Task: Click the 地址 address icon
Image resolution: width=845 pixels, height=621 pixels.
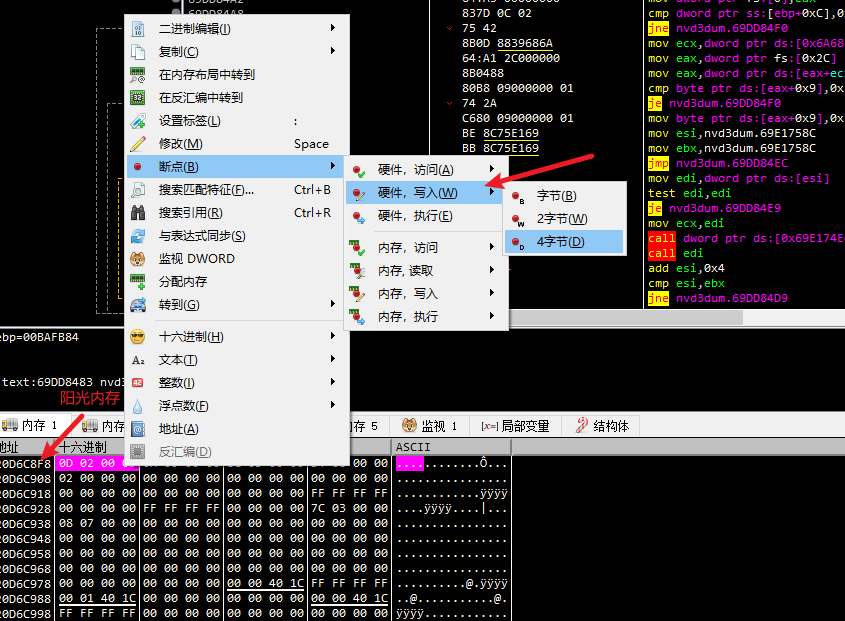Action: click(138, 429)
